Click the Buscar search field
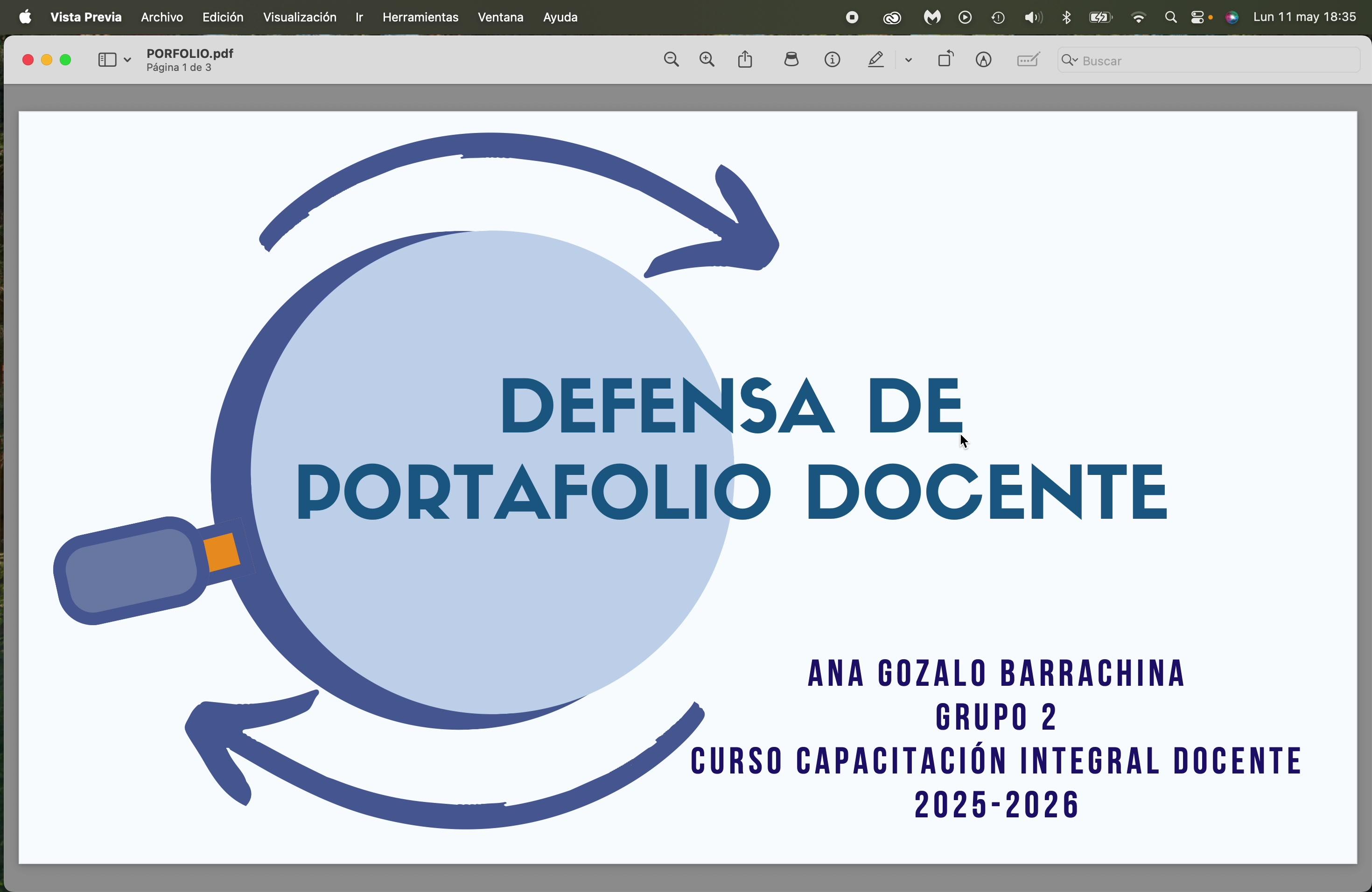Image resolution: width=1372 pixels, height=892 pixels. (x=1209, y=61)
